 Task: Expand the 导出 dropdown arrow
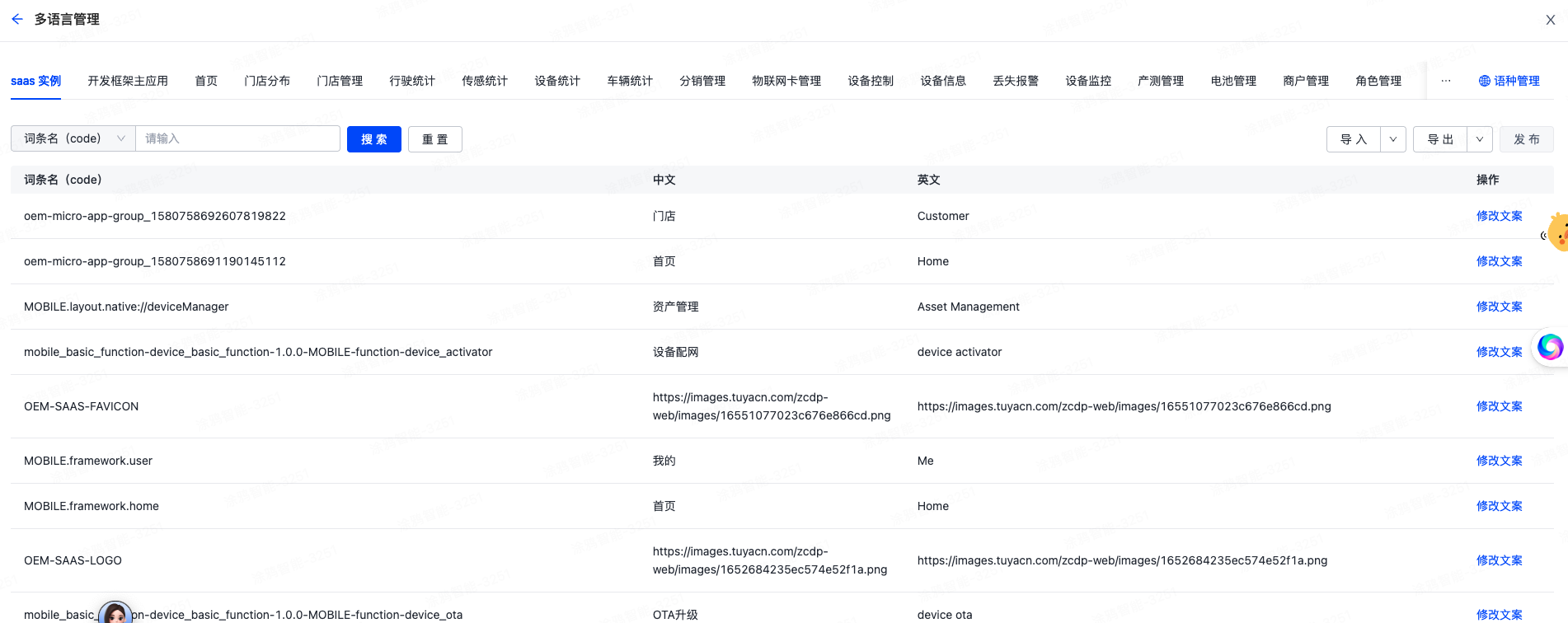pyautogui.click(x=1480, y=139)
